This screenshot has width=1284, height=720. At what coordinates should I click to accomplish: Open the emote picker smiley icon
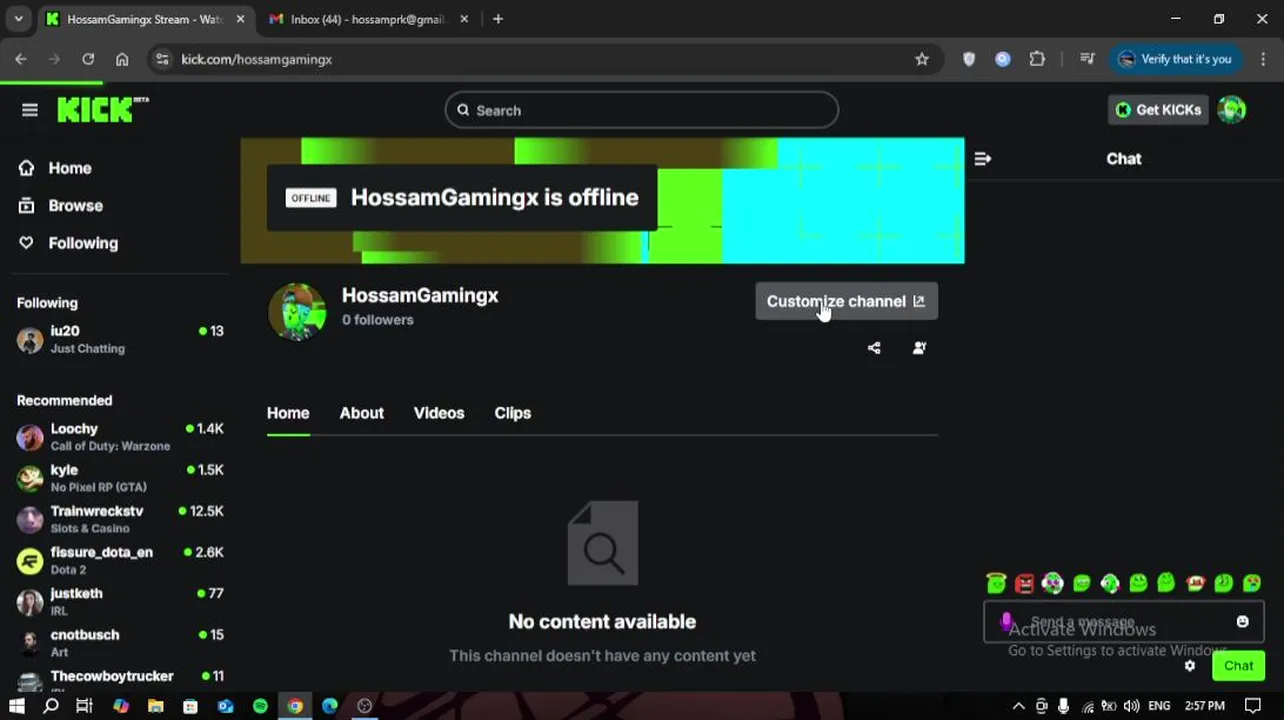pyautogui.click(x=1242, y=622)
